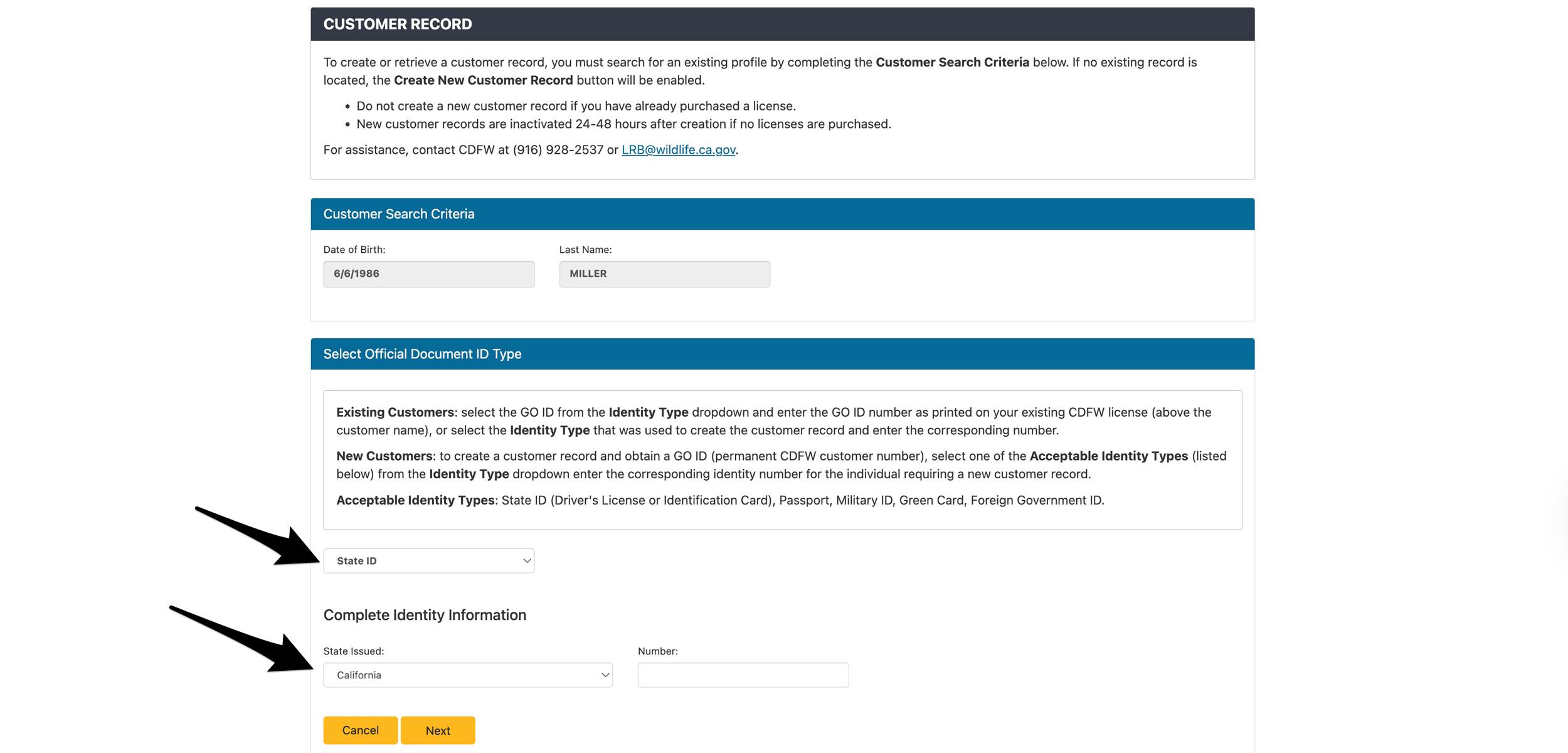Open the State ID identity type dropdown

click(x=428, y=561)
